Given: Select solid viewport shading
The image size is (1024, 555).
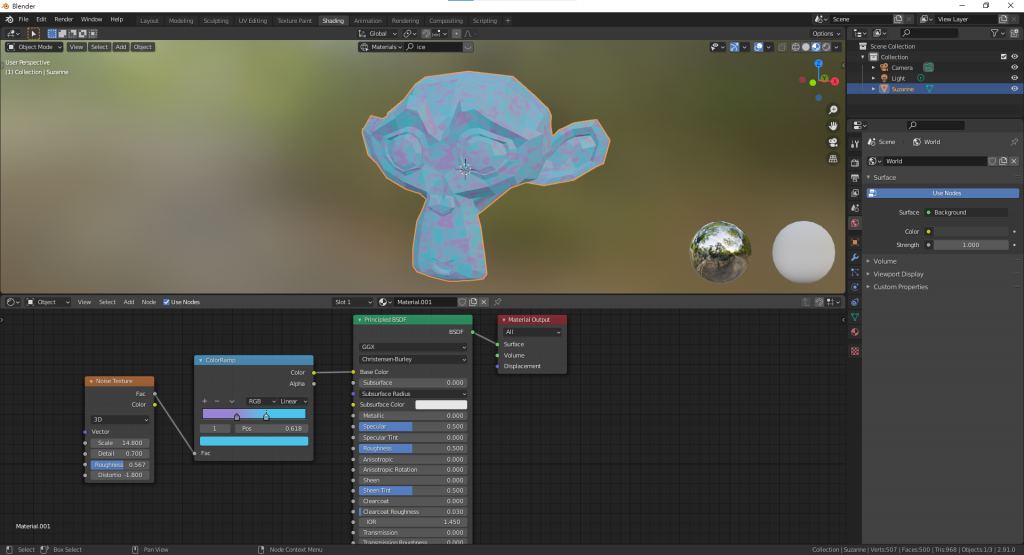Looking at the screenshot, I should pos(806,47).
